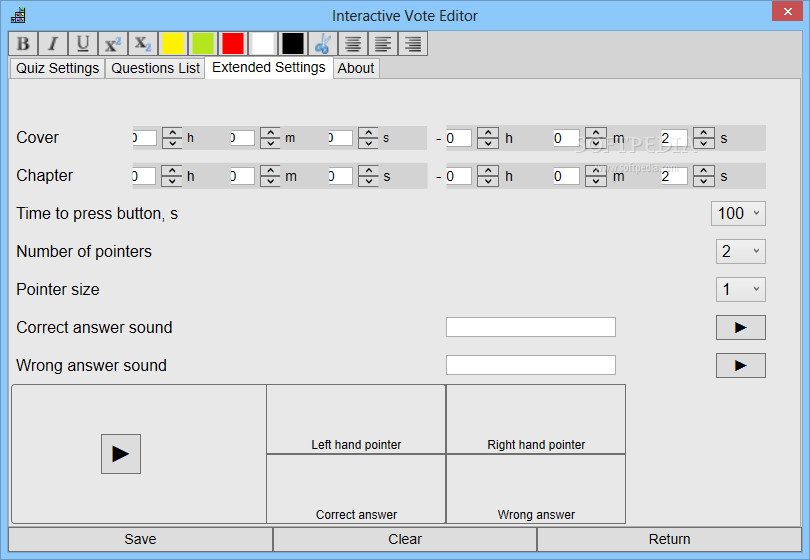Apply Italic formatting from toolbar

tap(53, 43)
